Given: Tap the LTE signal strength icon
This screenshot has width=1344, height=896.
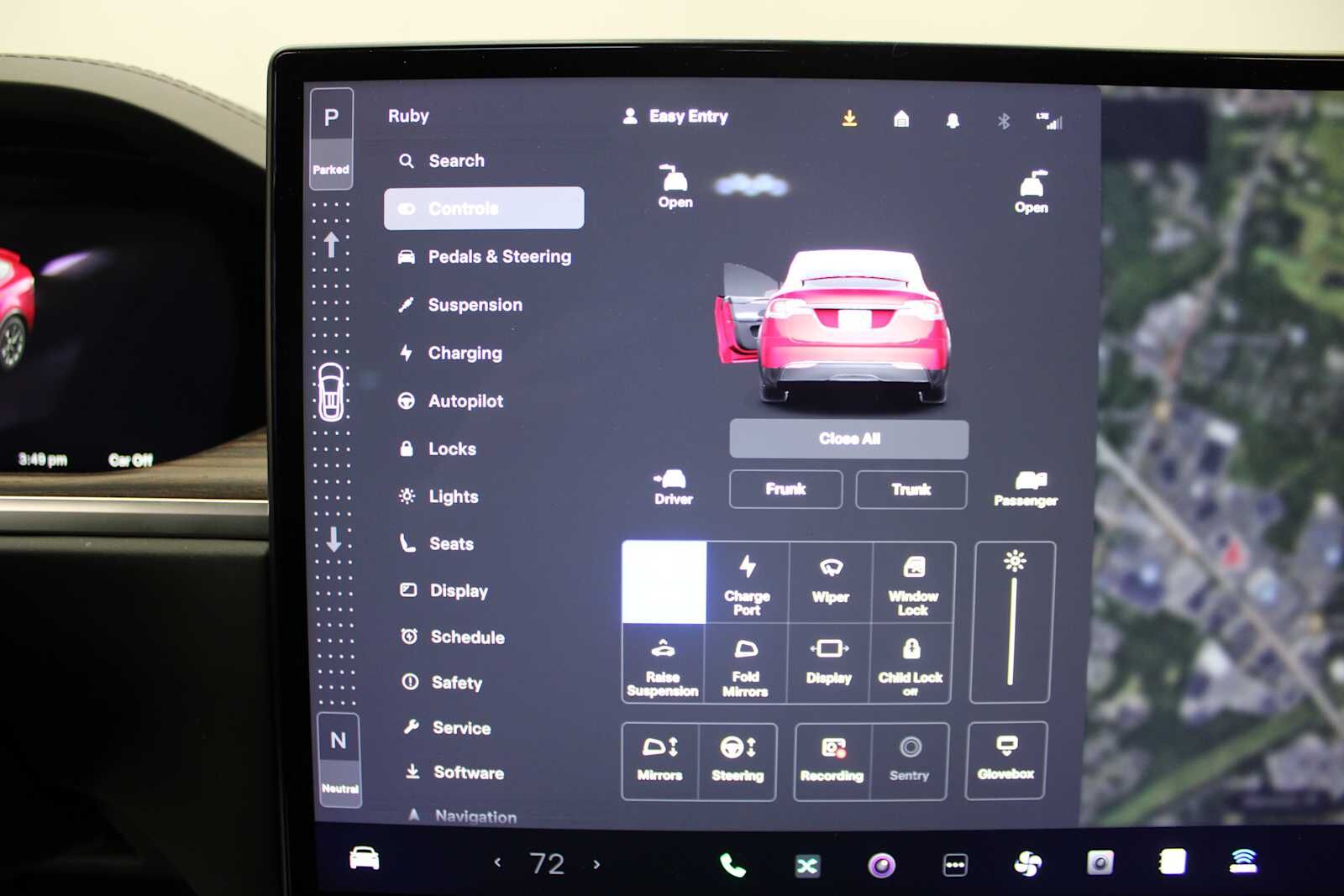Looking at the screenshot, I should [1049, 121].
